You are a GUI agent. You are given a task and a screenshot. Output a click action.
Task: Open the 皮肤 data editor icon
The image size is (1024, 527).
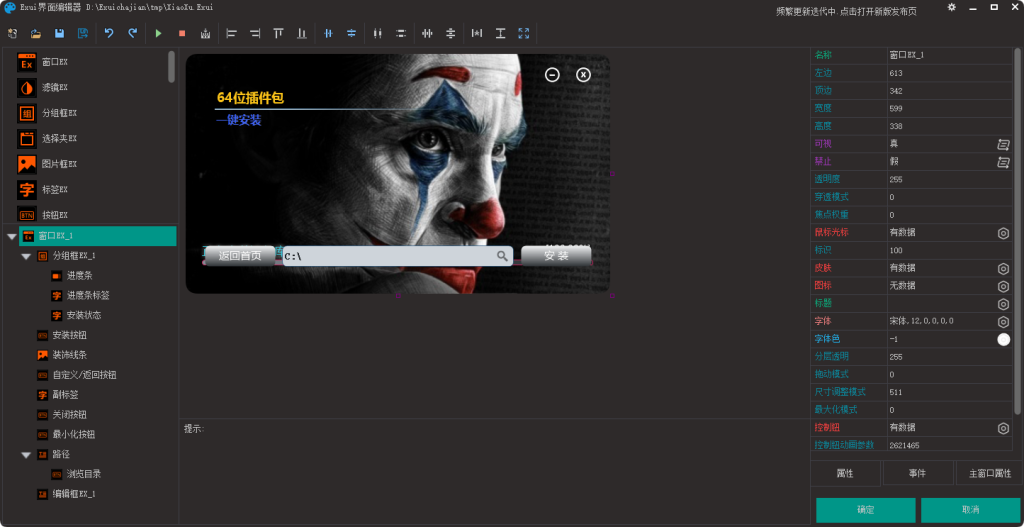[1003, 268]
